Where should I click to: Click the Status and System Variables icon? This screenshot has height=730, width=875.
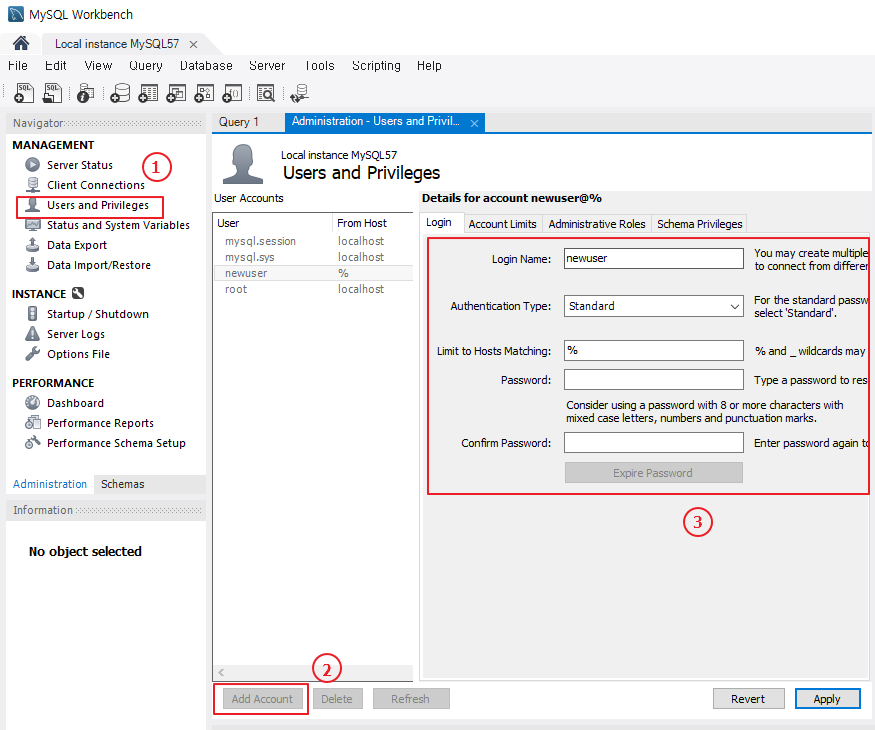[33, 225]
